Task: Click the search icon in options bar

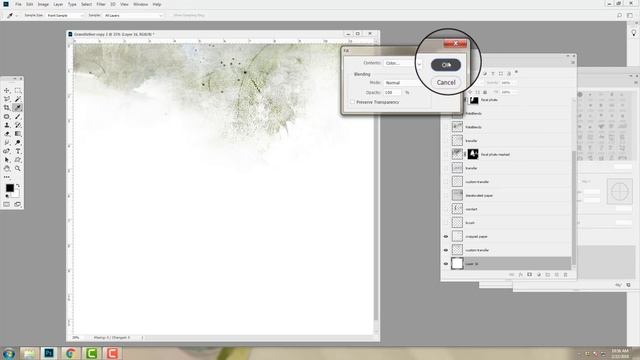Action: pos(620,16)
